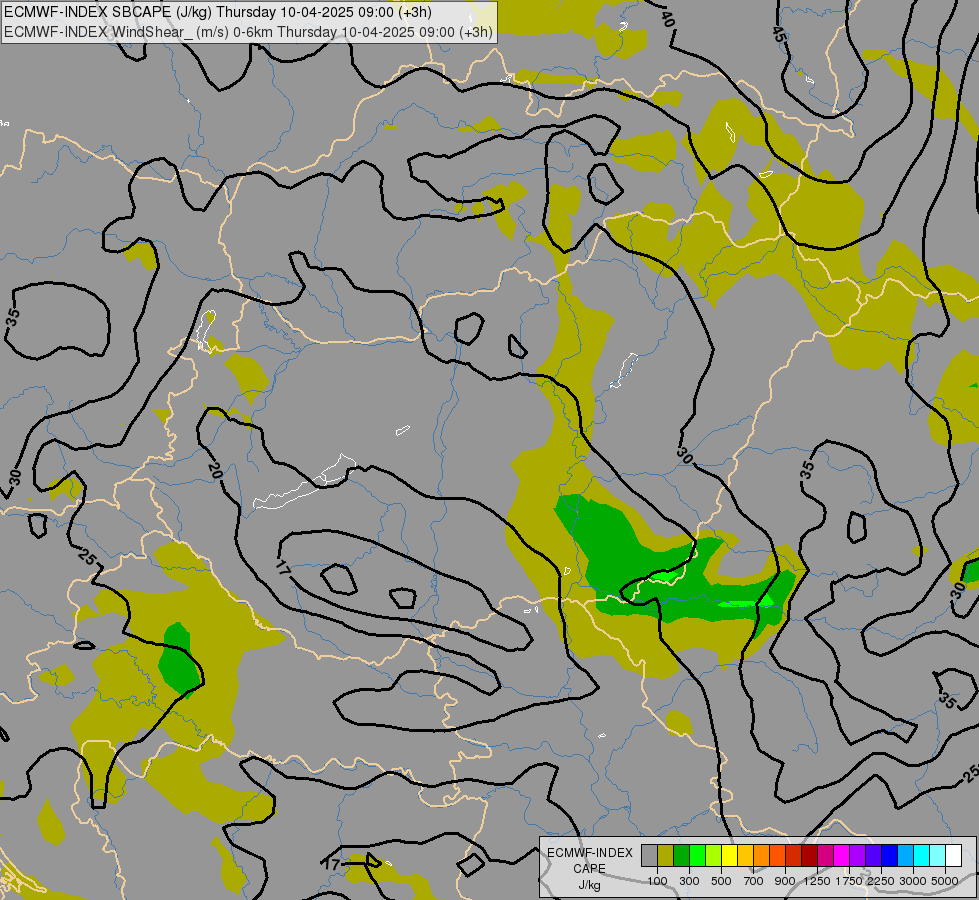The height and width of the screenshot is (900, 979).
Task: Click the 500 legend value
Action: pyautogui.click(x=721, y=881)
